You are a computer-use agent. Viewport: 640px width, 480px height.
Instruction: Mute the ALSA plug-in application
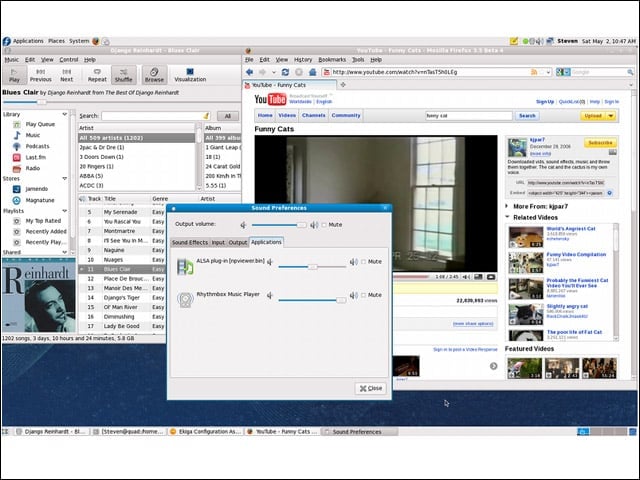point(363,262)
